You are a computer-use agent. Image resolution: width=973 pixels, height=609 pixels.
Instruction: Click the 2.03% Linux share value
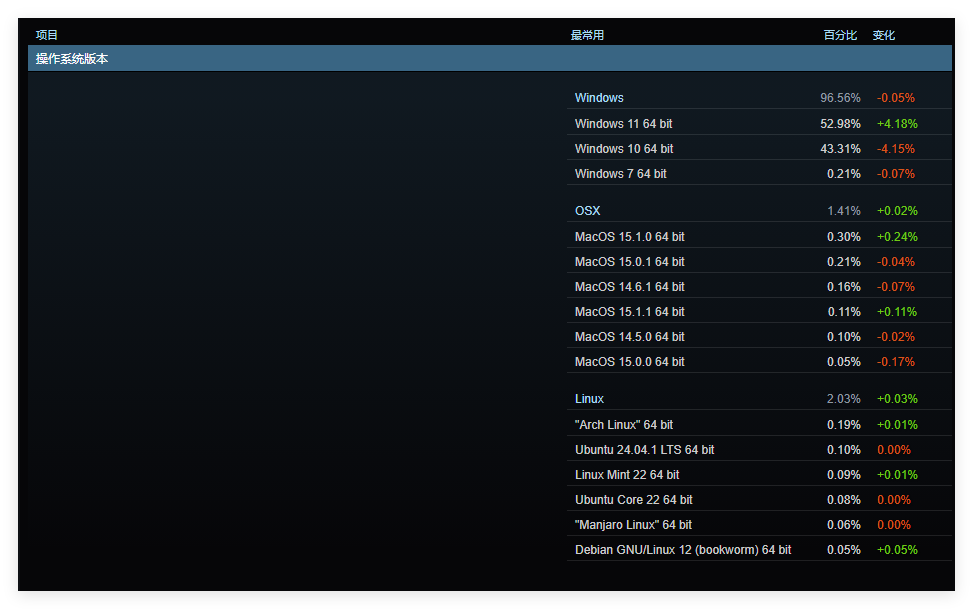pyautogui.click(x=843, y=399)
